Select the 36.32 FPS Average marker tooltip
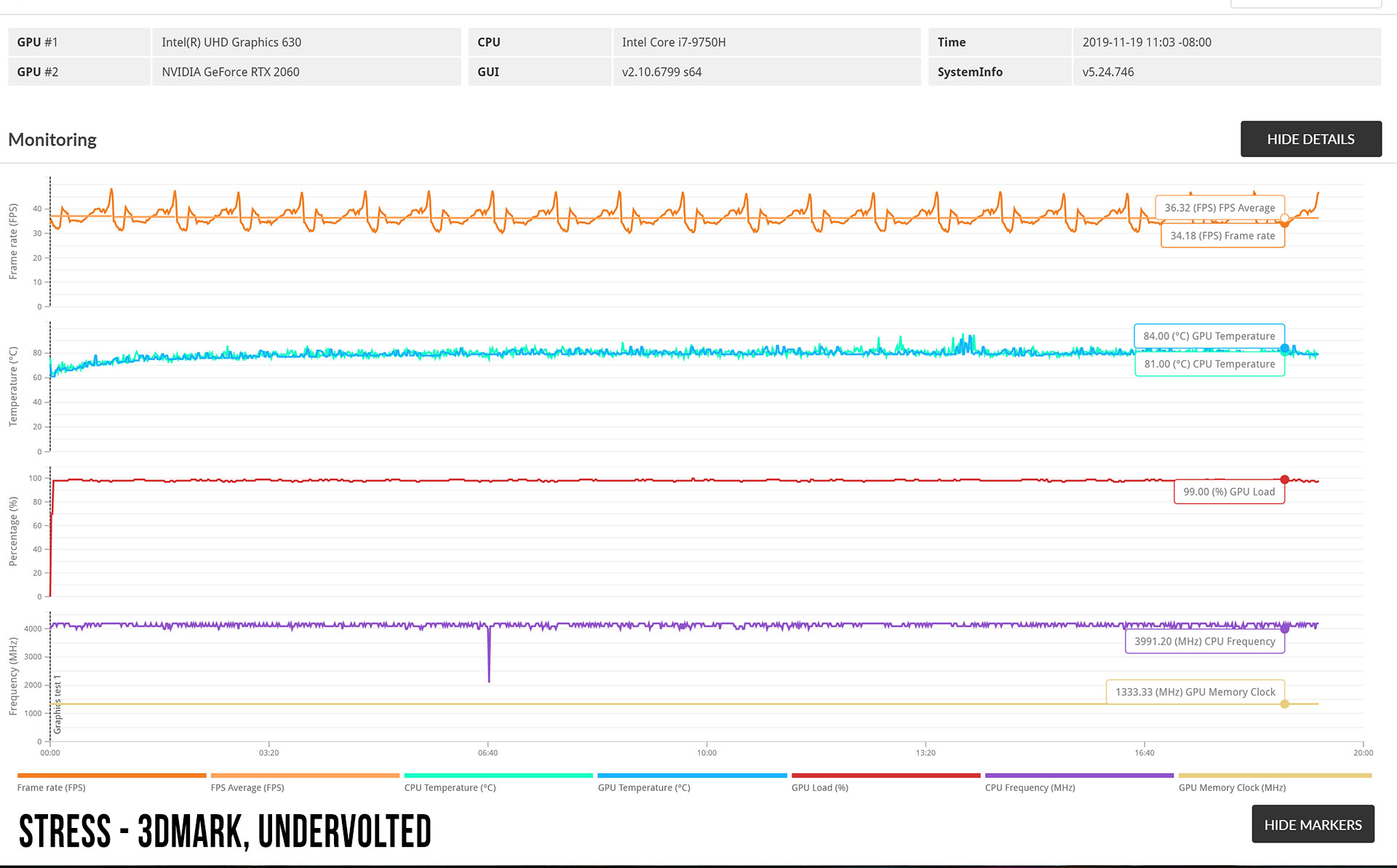The width and height of the screenshot is (1397, 868). point(1219,207)
